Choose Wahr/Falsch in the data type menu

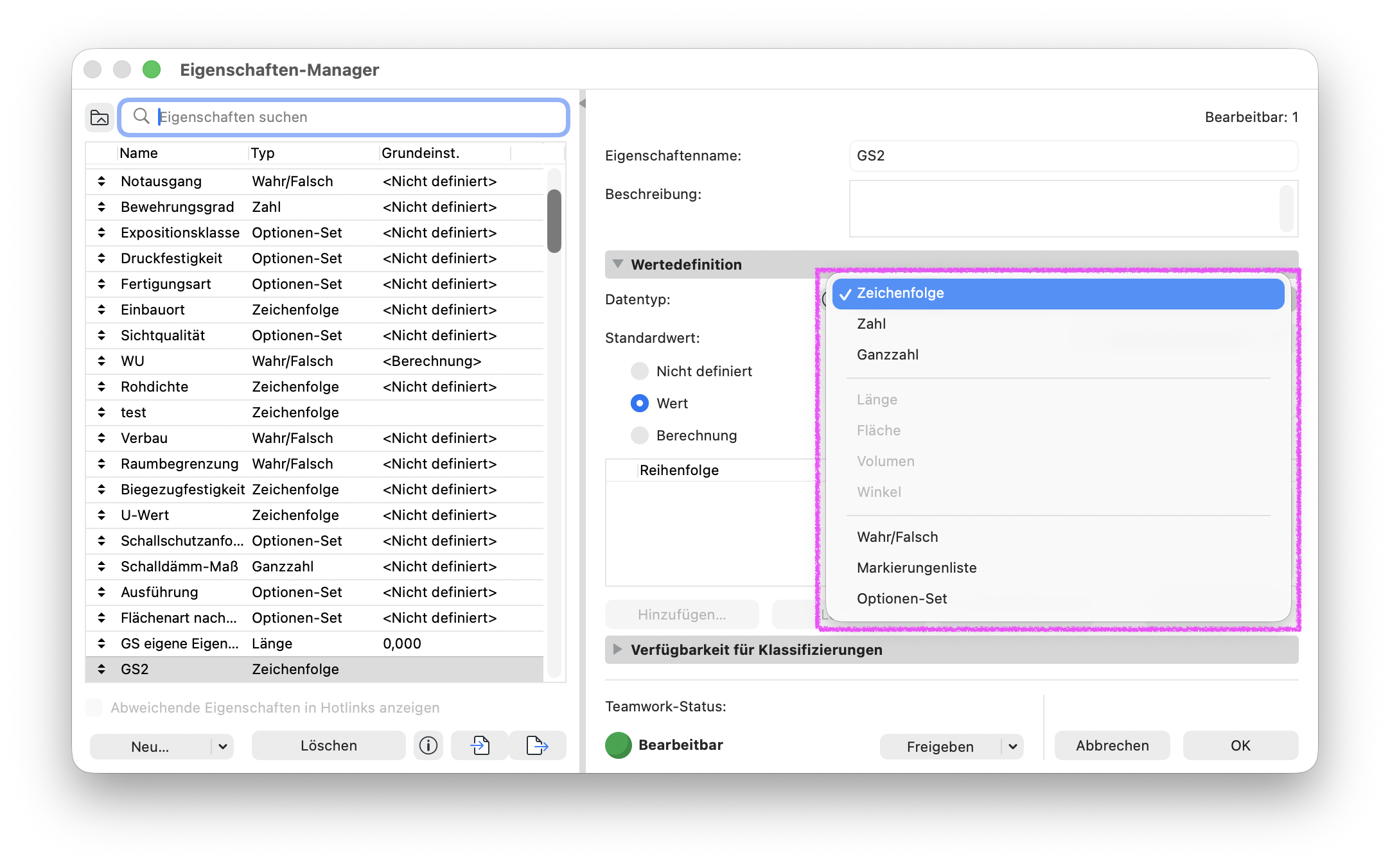click(1058, 537)
